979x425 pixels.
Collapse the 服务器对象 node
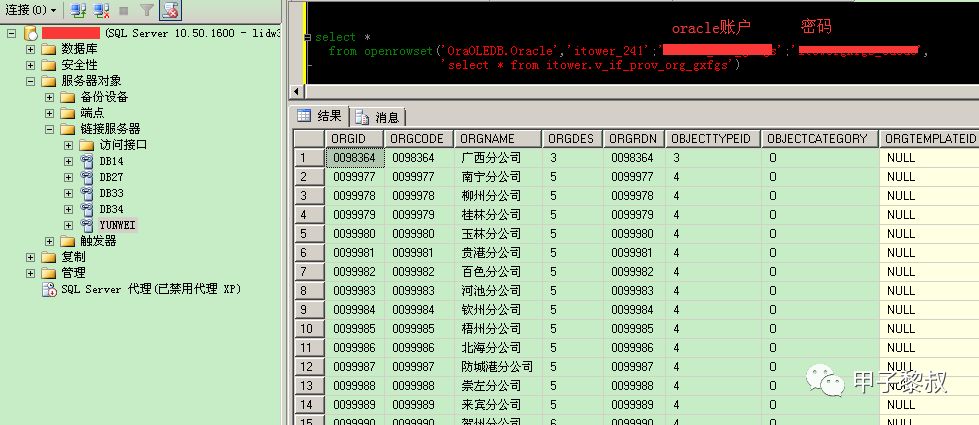click(31, 81)
